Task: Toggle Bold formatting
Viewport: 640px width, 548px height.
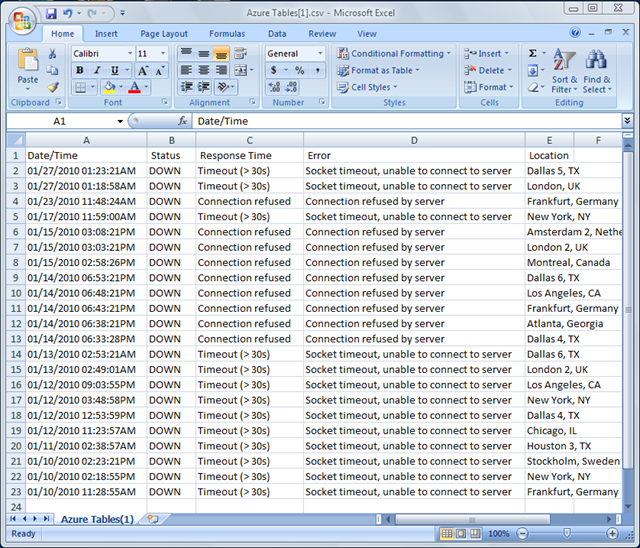Action: pyautogui.click(x=80, y=71)
